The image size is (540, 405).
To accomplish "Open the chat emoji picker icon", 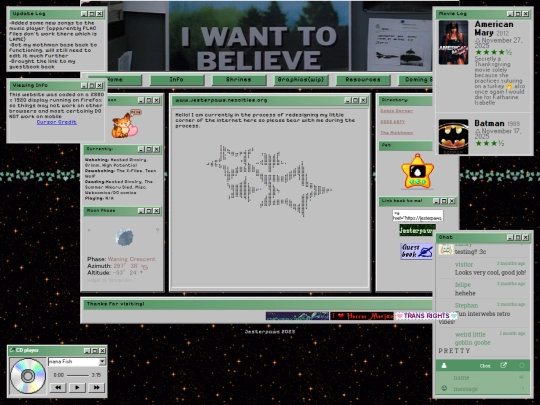I will point(444,388).
